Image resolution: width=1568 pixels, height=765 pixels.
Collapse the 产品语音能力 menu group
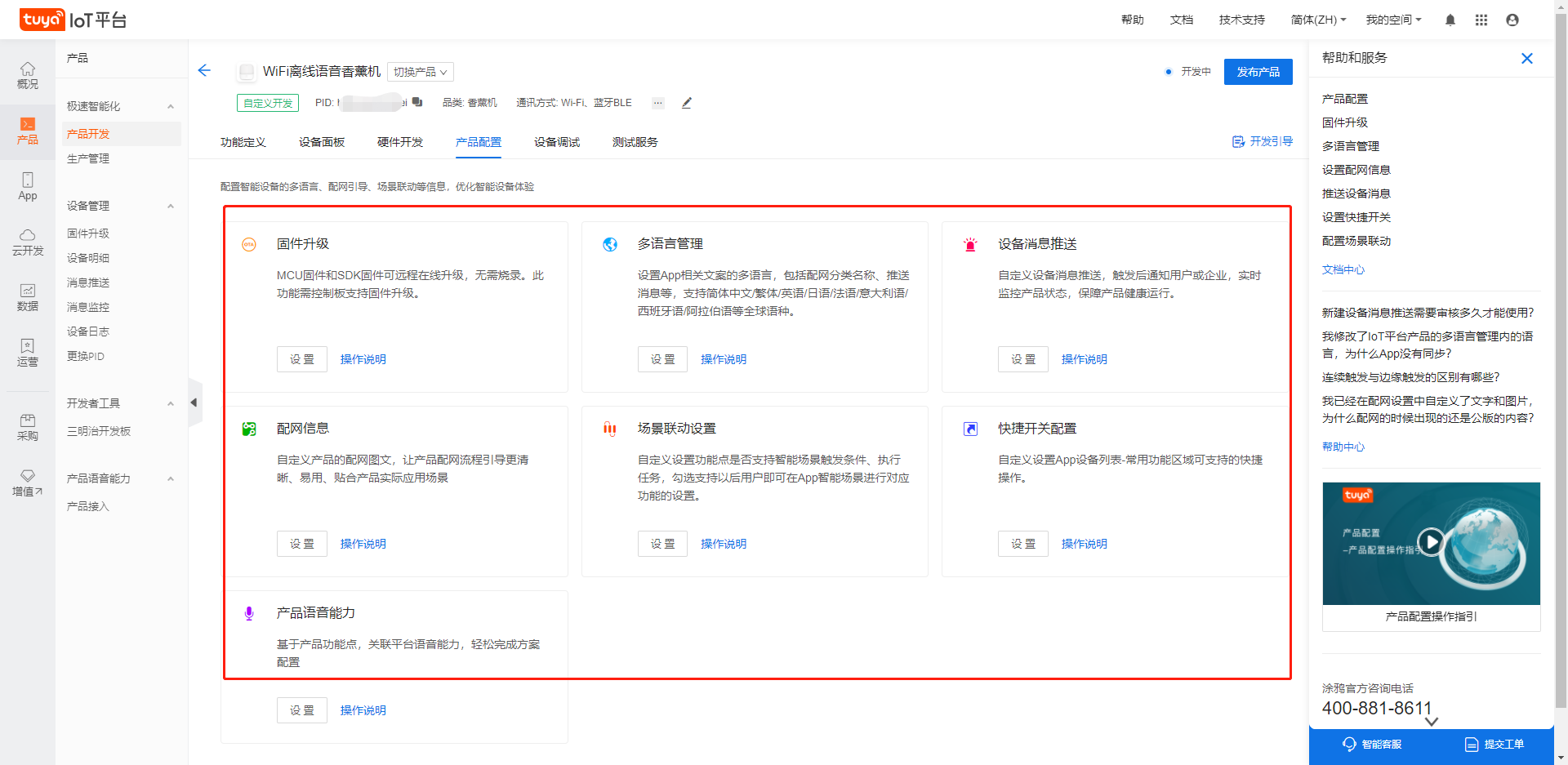[x=171, y=478]
